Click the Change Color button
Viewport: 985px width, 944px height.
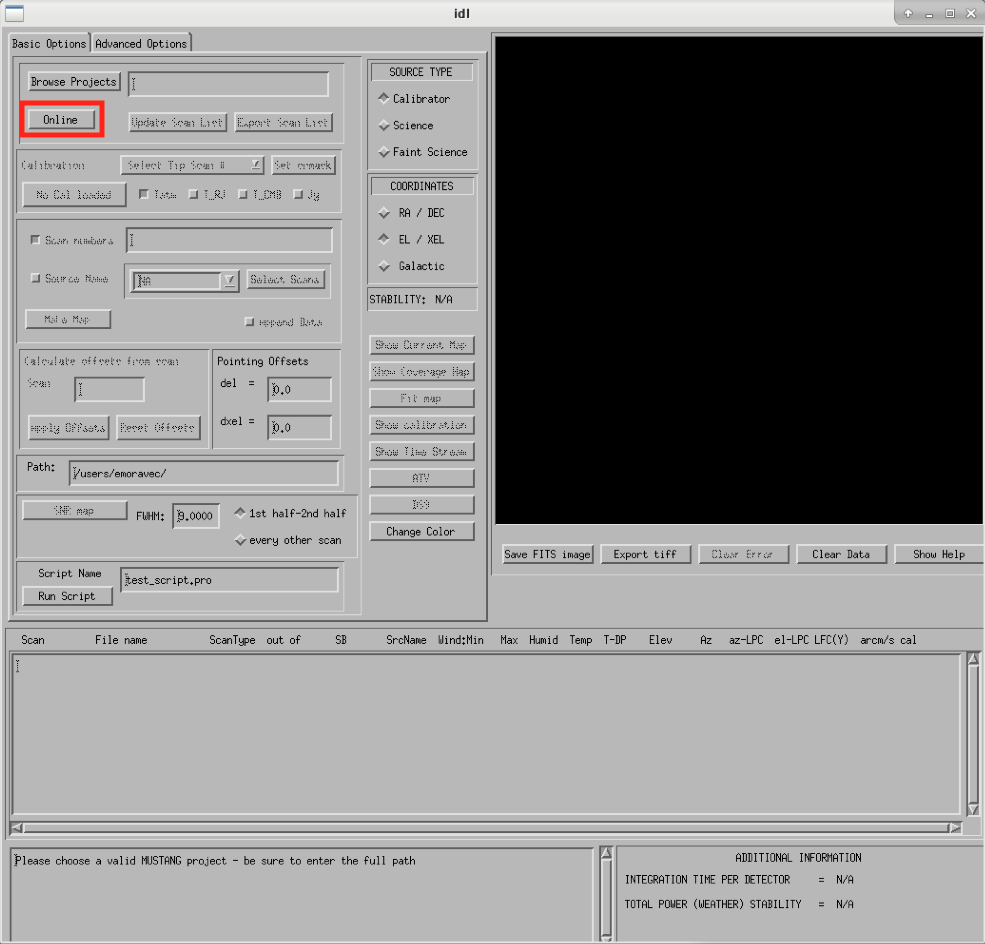click(x=422, y=531)
